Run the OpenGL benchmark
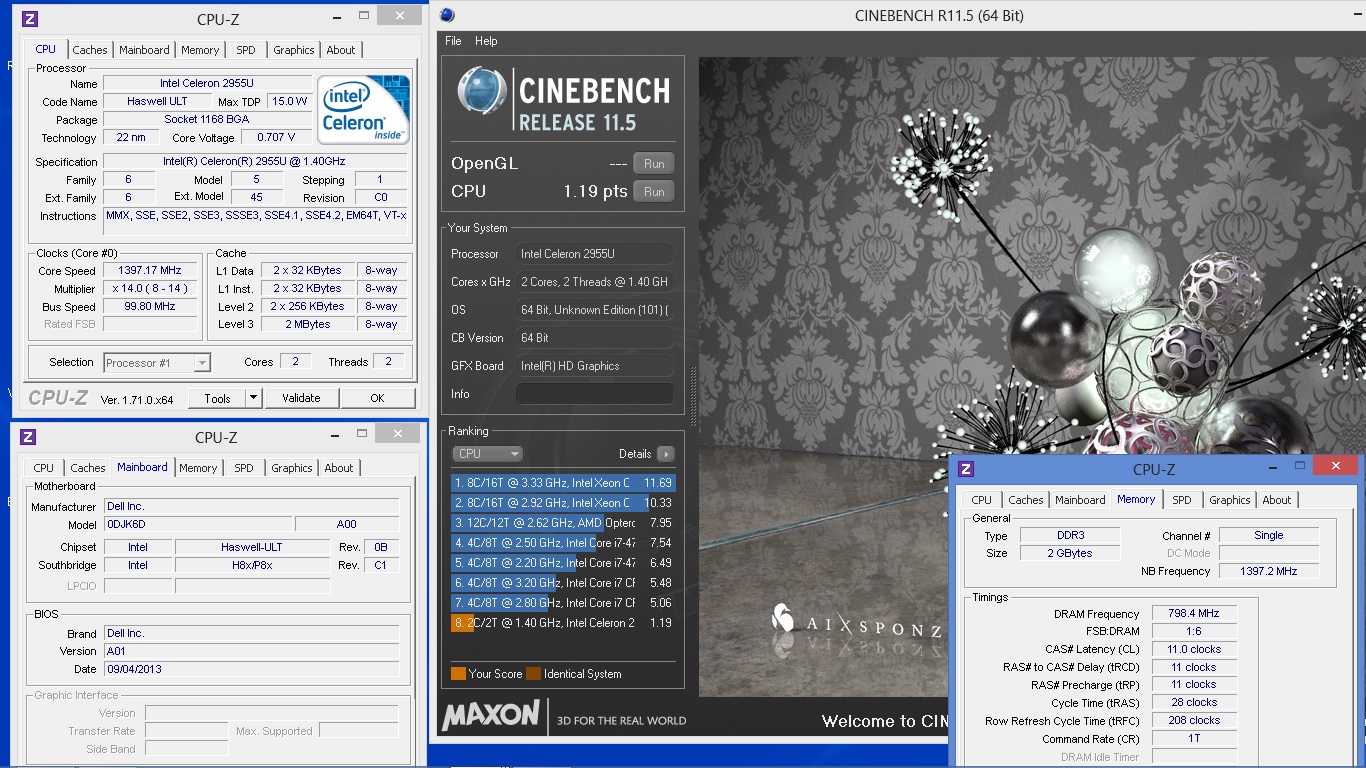This screenshot has height=768, width=1366. pyautogui.click(x=654, y=164)
